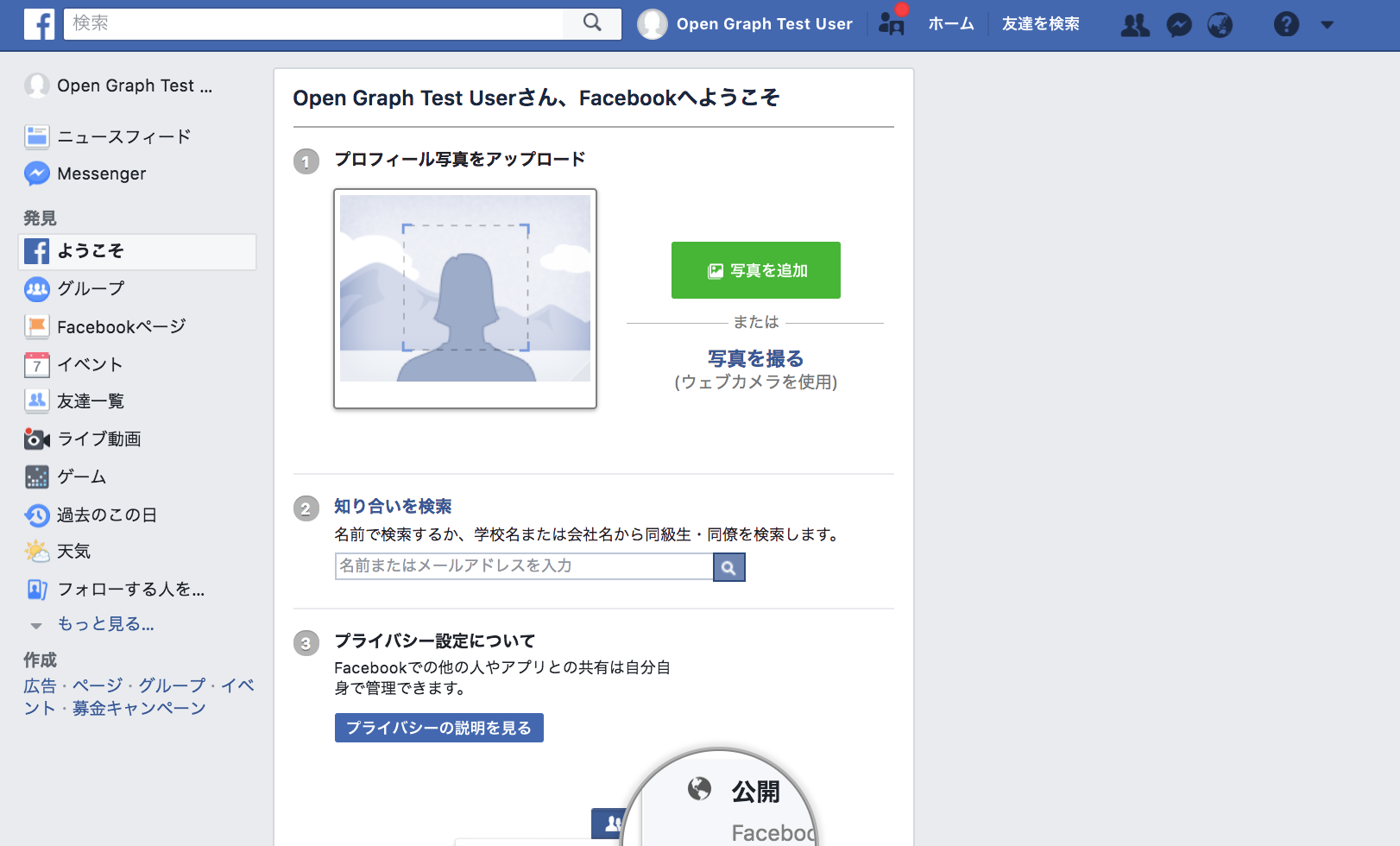1400x846 pixels.
Task: Open 友達を検索 in the top bar
Action: (x=1040, y=24)
